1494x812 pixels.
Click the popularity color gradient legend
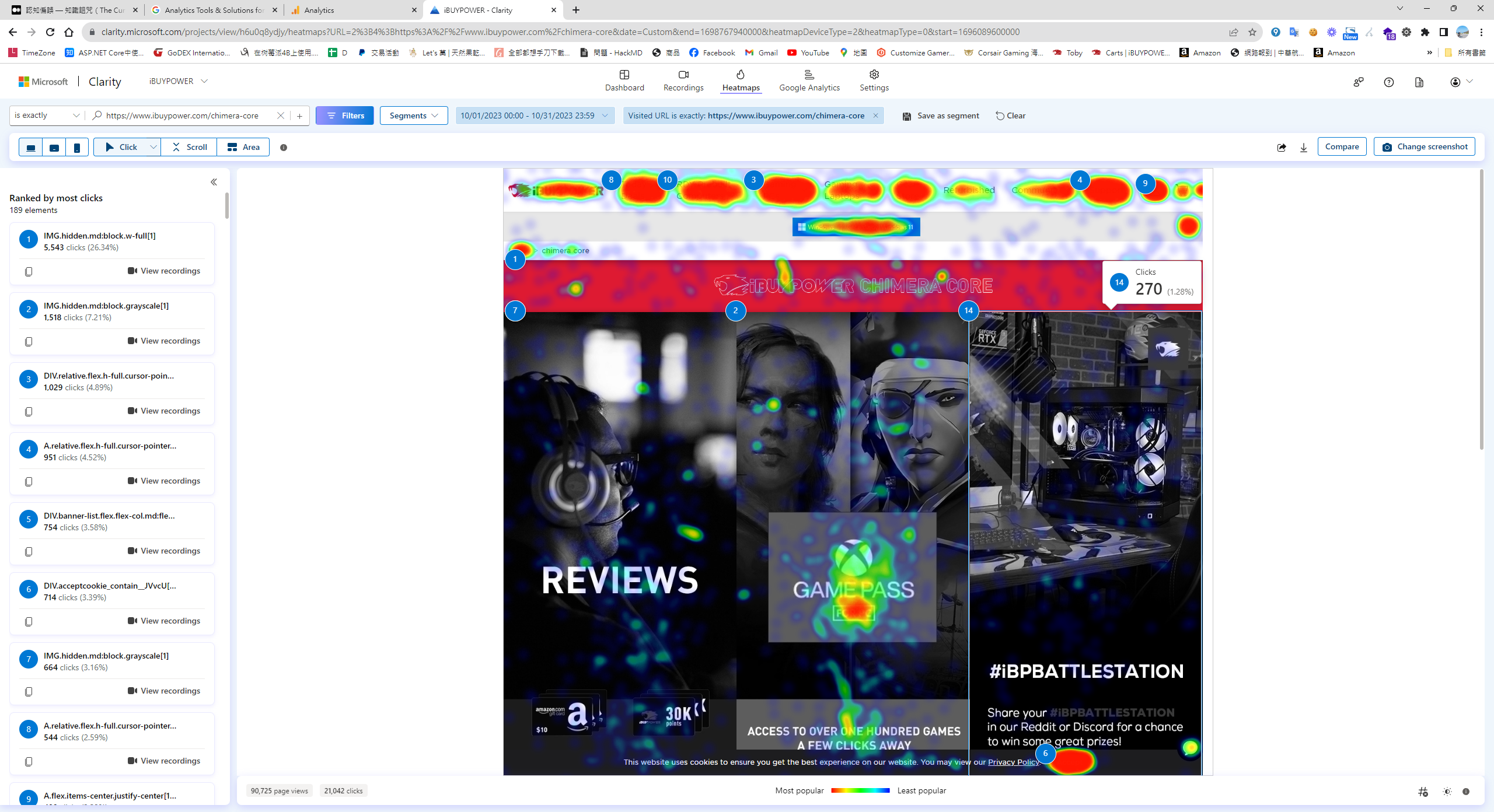click(860, 790)
